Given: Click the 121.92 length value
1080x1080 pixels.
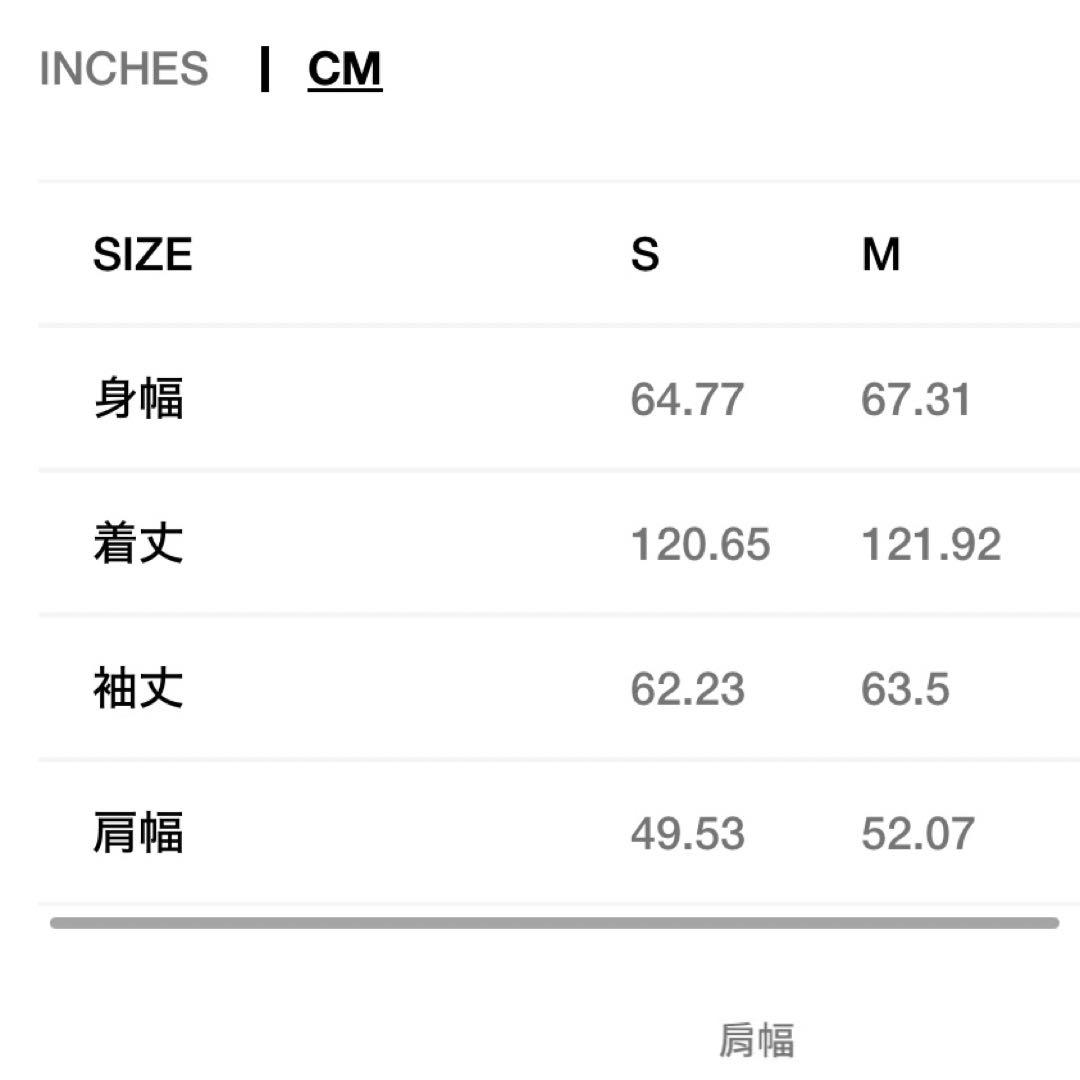Looking at the screenshot, I should tap(931, 544).
